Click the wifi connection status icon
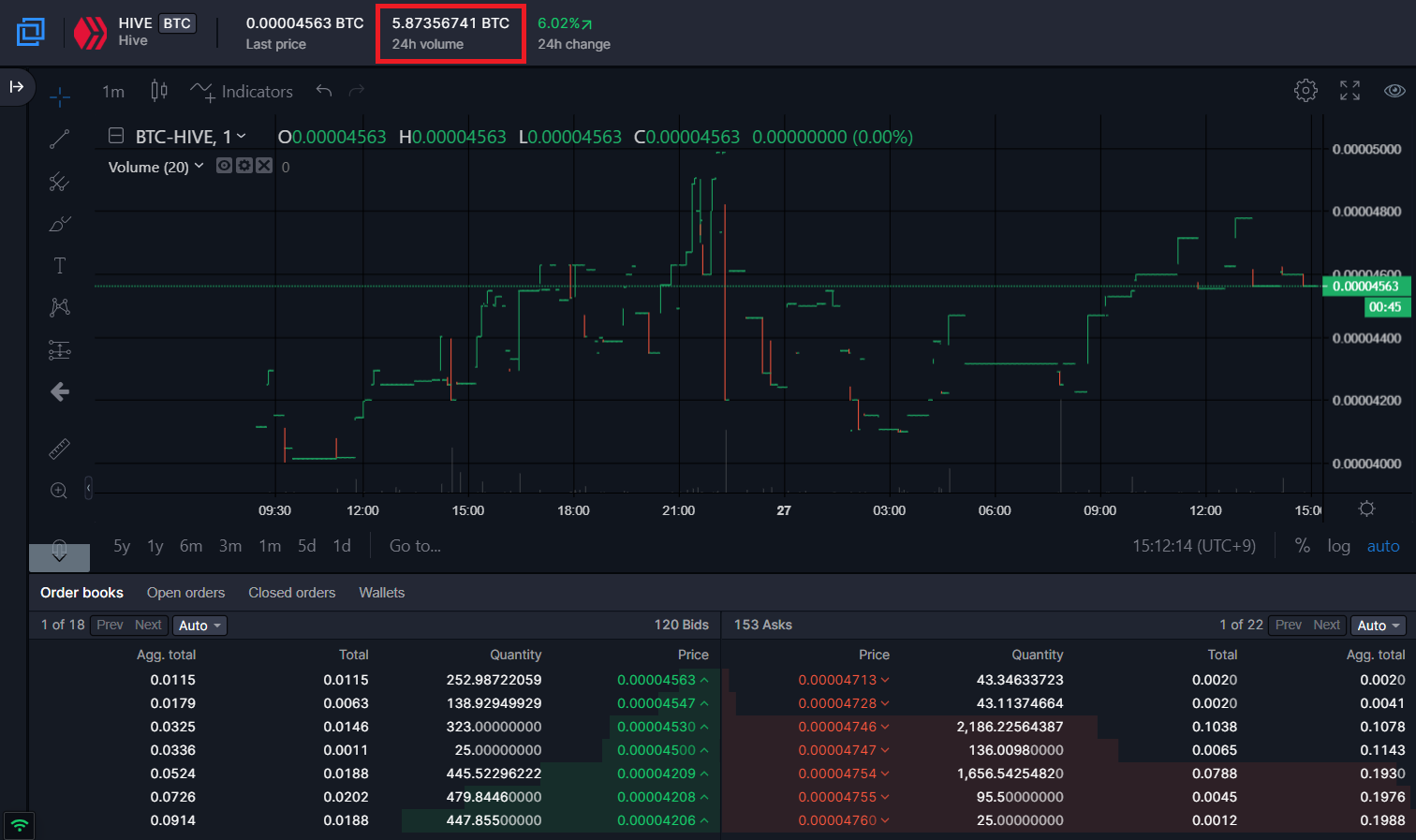Image resolution: width=1416 pixels, height=840 pixels. pyautogui.click(x=19, y=826)
